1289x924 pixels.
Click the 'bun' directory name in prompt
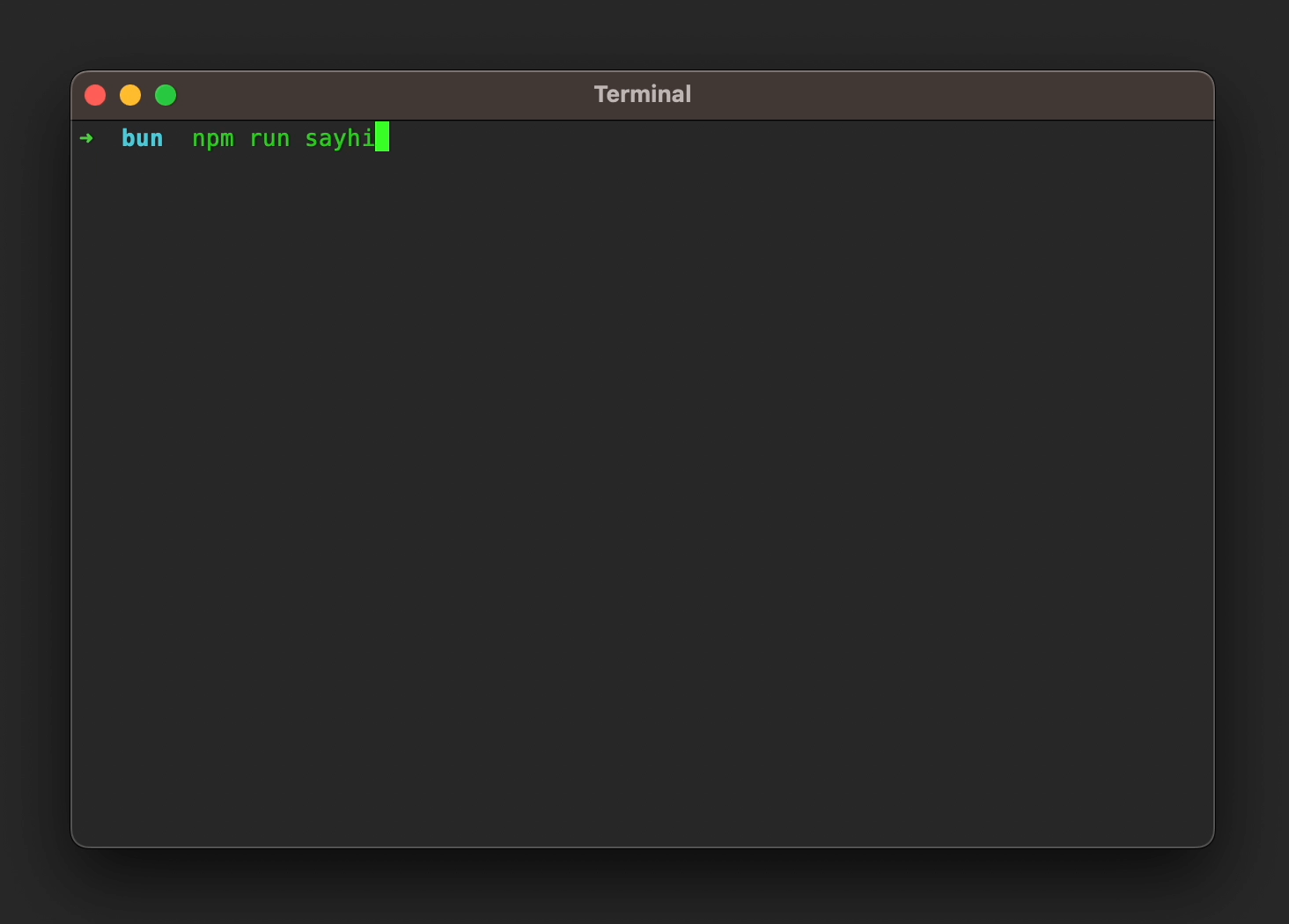[x=143, y=138]
